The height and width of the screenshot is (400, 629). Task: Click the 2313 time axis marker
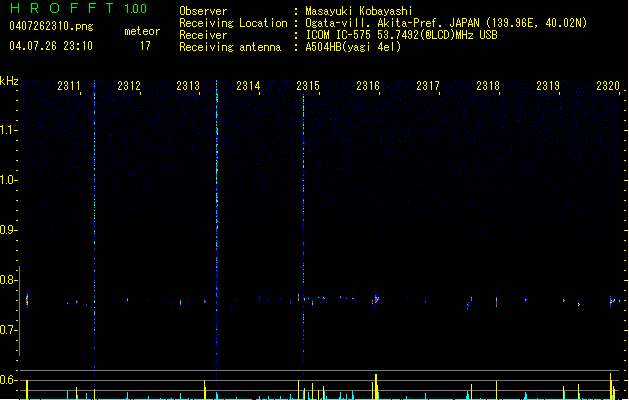(x=188, y=86)
